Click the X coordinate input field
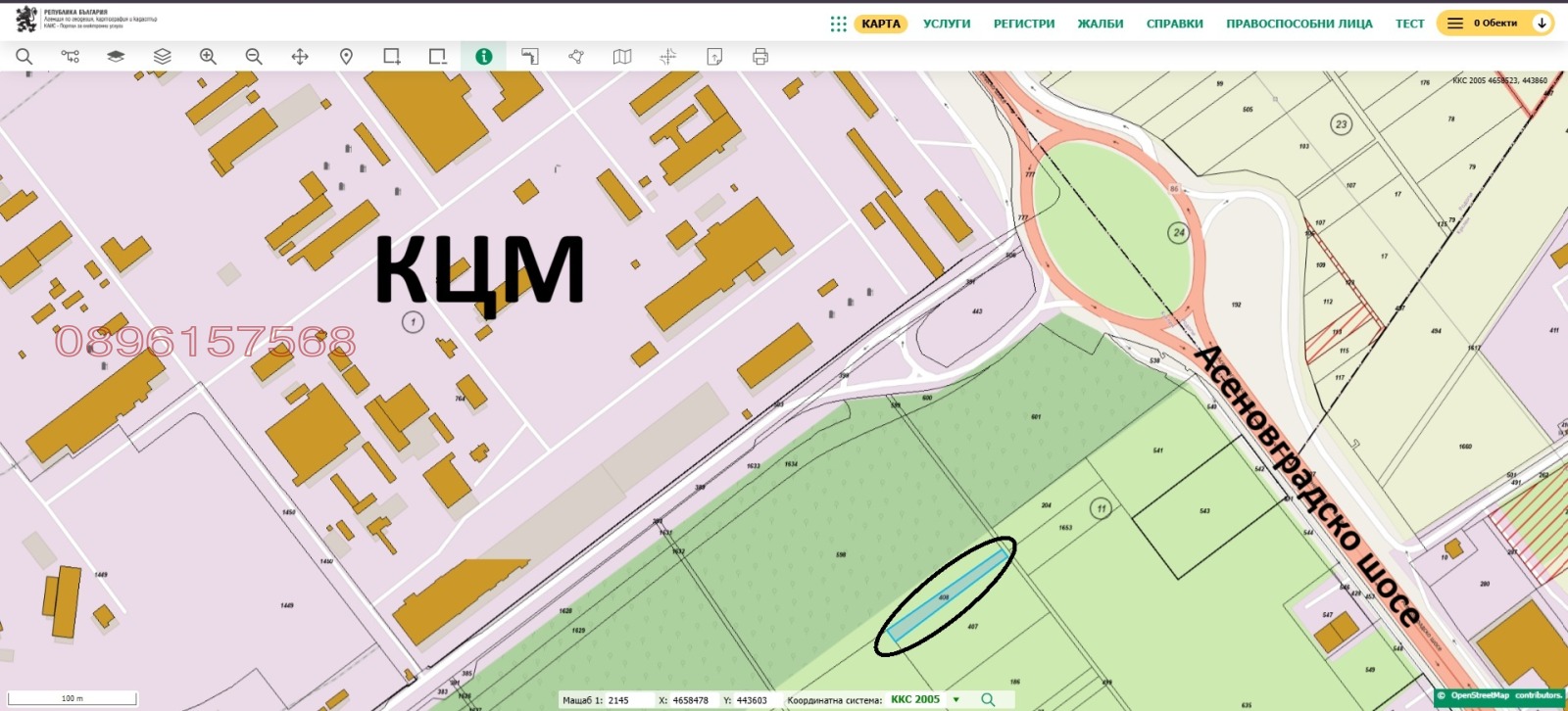This screenshot has height=711, width=1568. 695,700
